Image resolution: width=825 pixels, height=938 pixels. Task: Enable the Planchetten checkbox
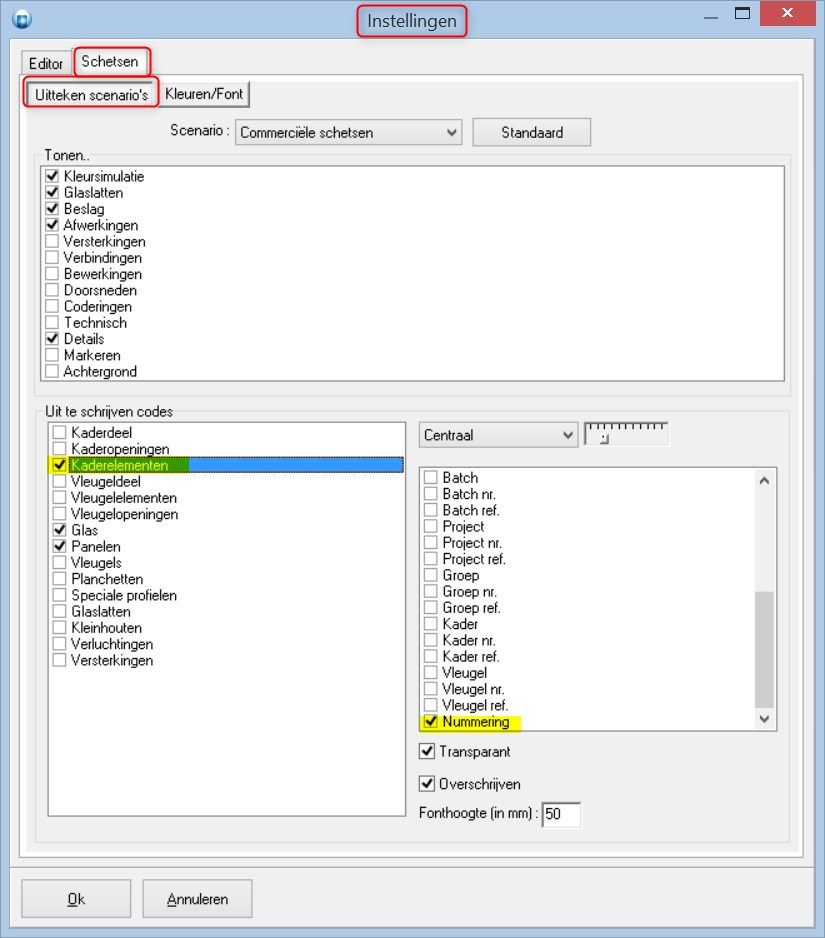(x=59, y=578)
